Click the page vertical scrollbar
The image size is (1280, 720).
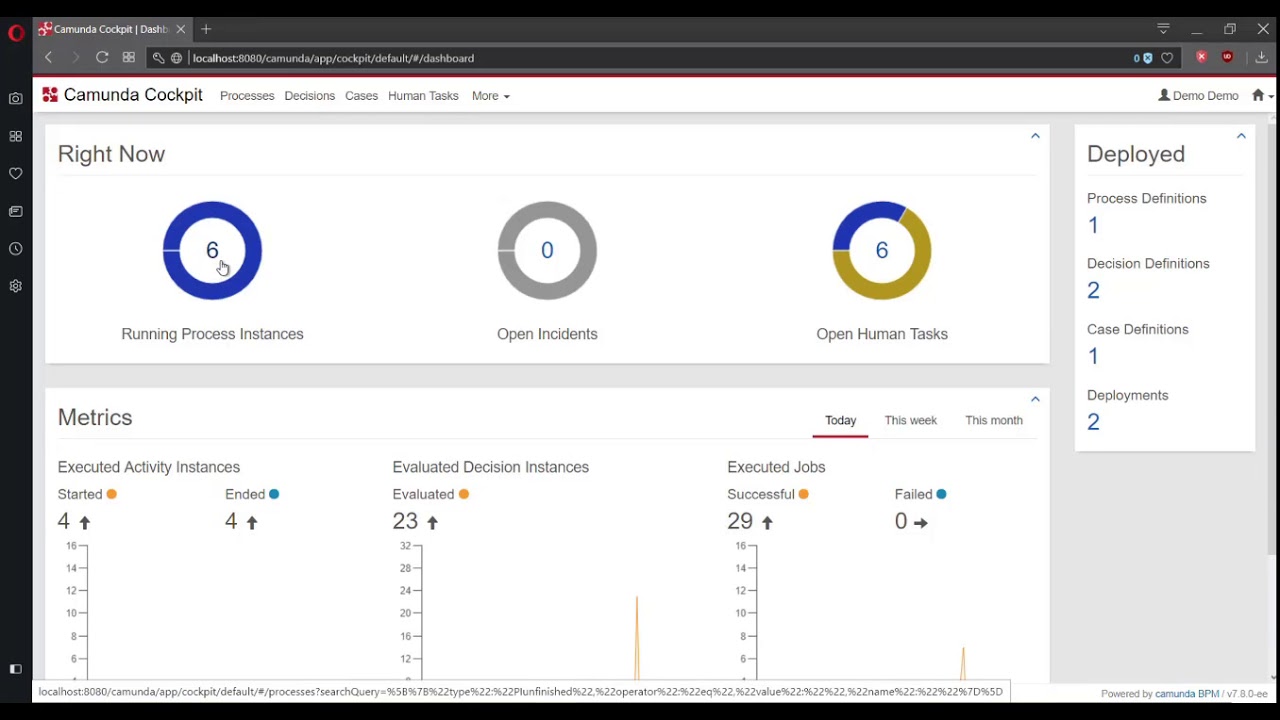pos(1272,340)
